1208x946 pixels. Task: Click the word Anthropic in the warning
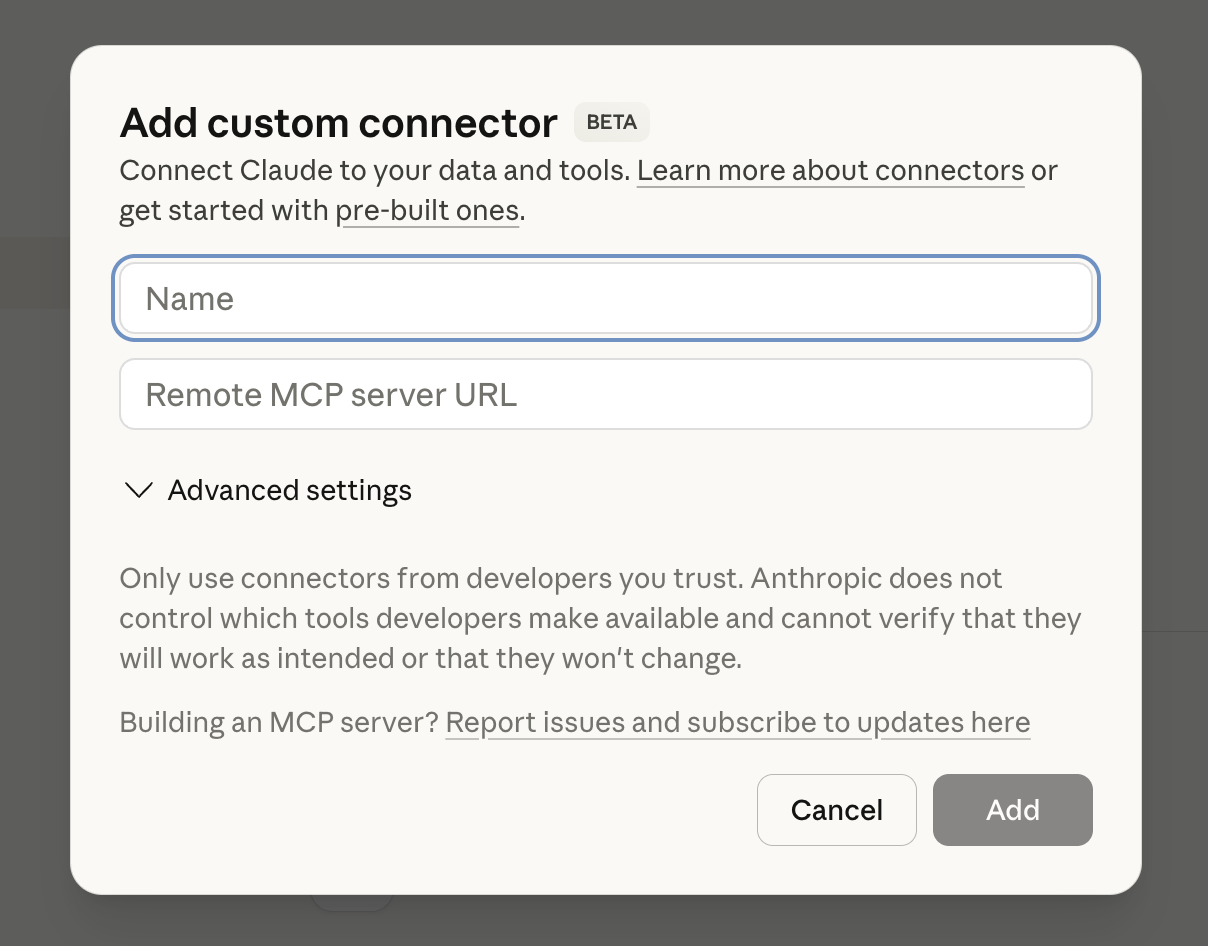(x=814, y=579)
